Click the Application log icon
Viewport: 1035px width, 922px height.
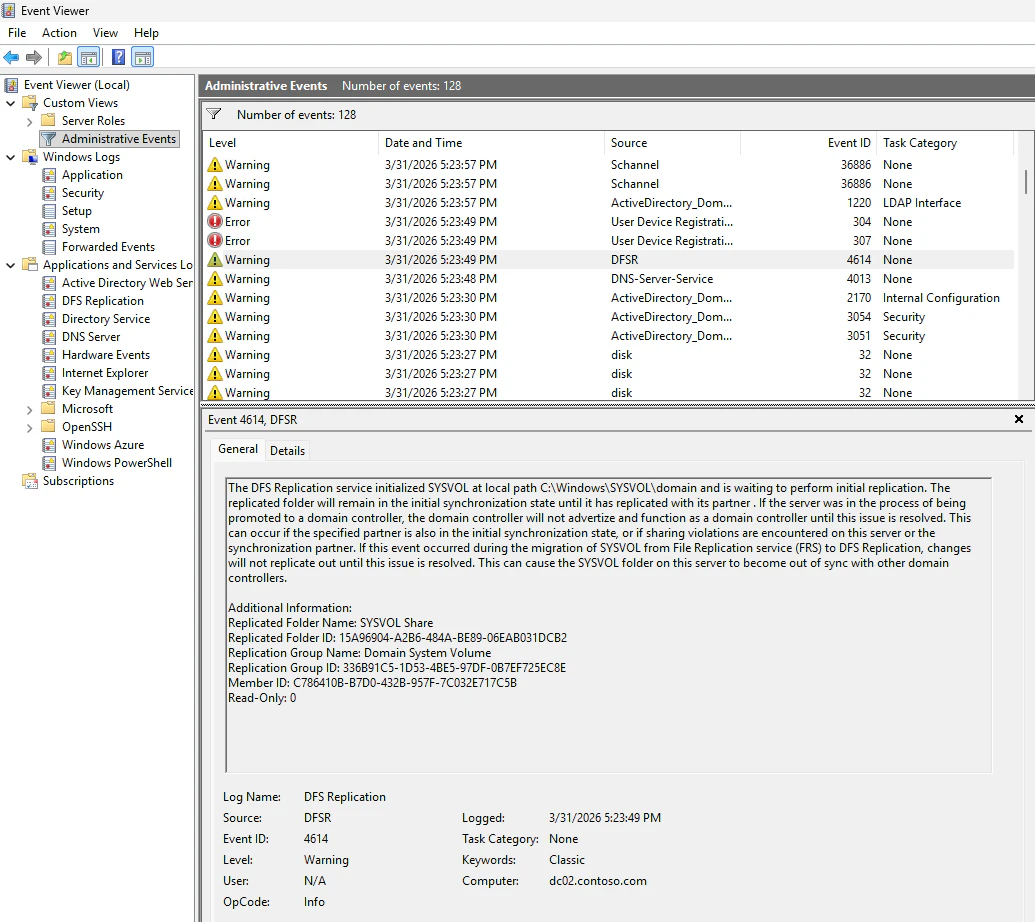tap(49, 175)
